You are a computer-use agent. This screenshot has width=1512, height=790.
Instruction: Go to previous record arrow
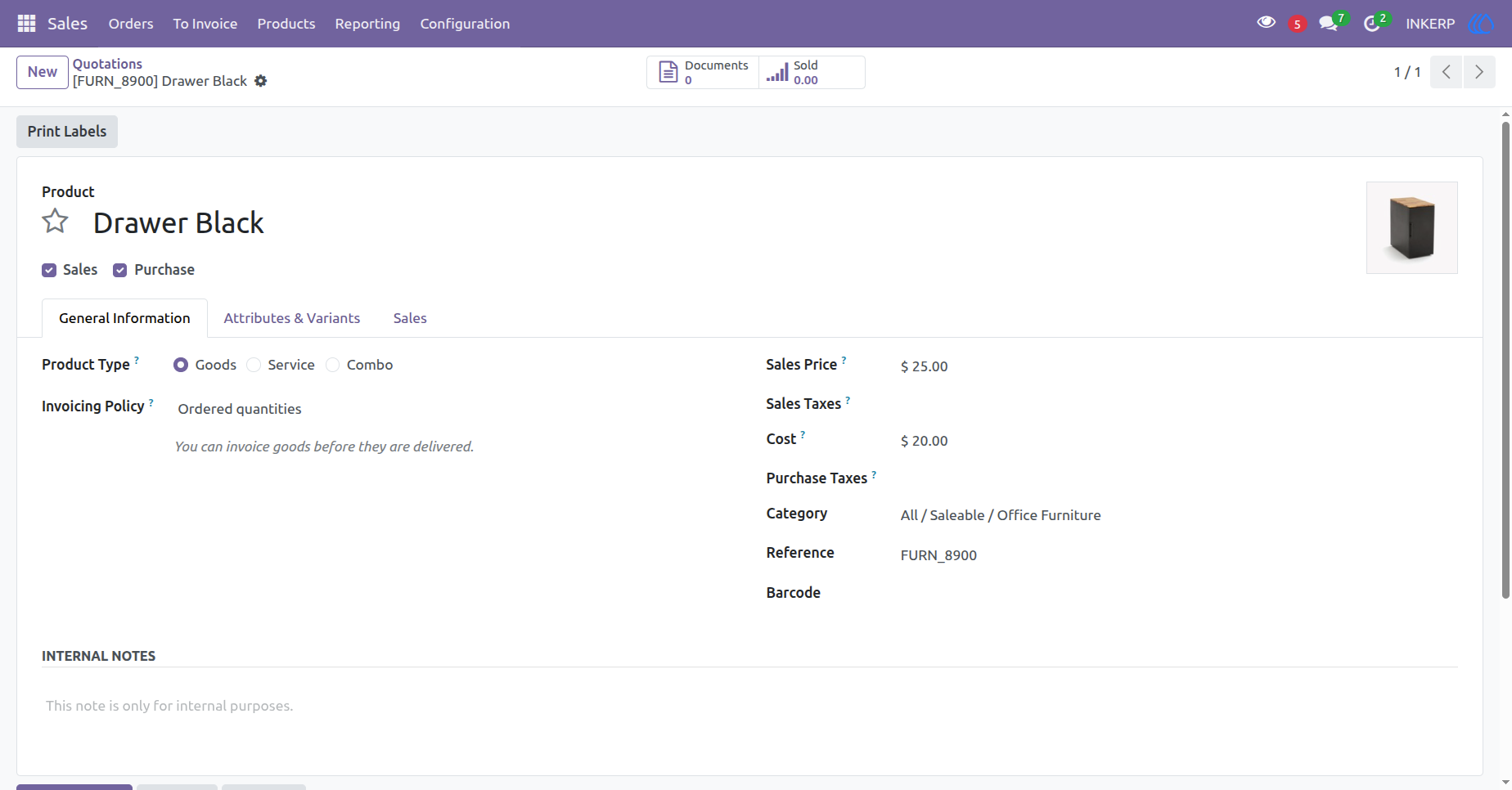click(1446, 72)
